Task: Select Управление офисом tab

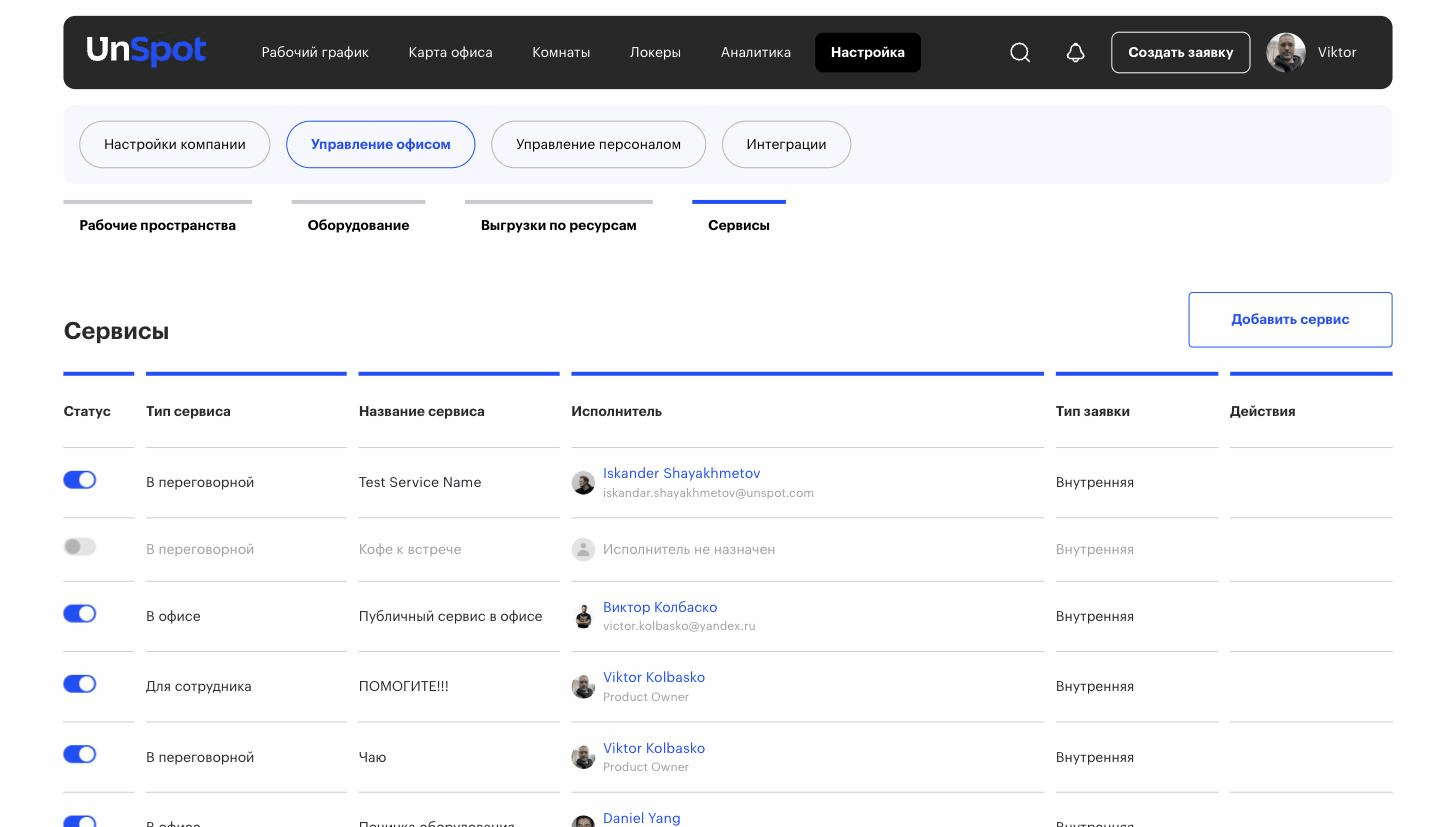Action: [381, 144]
